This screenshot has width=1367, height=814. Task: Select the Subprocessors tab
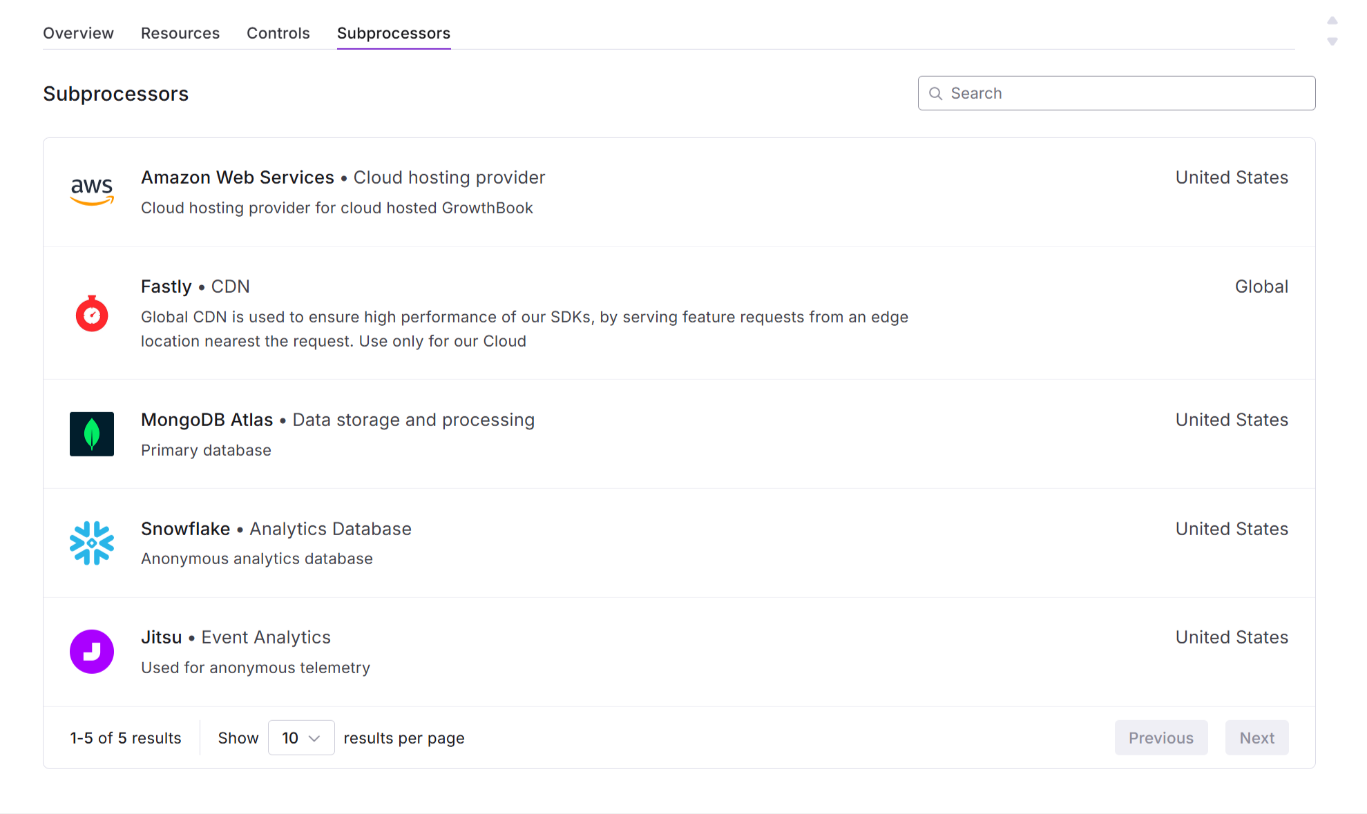[394, 33]
